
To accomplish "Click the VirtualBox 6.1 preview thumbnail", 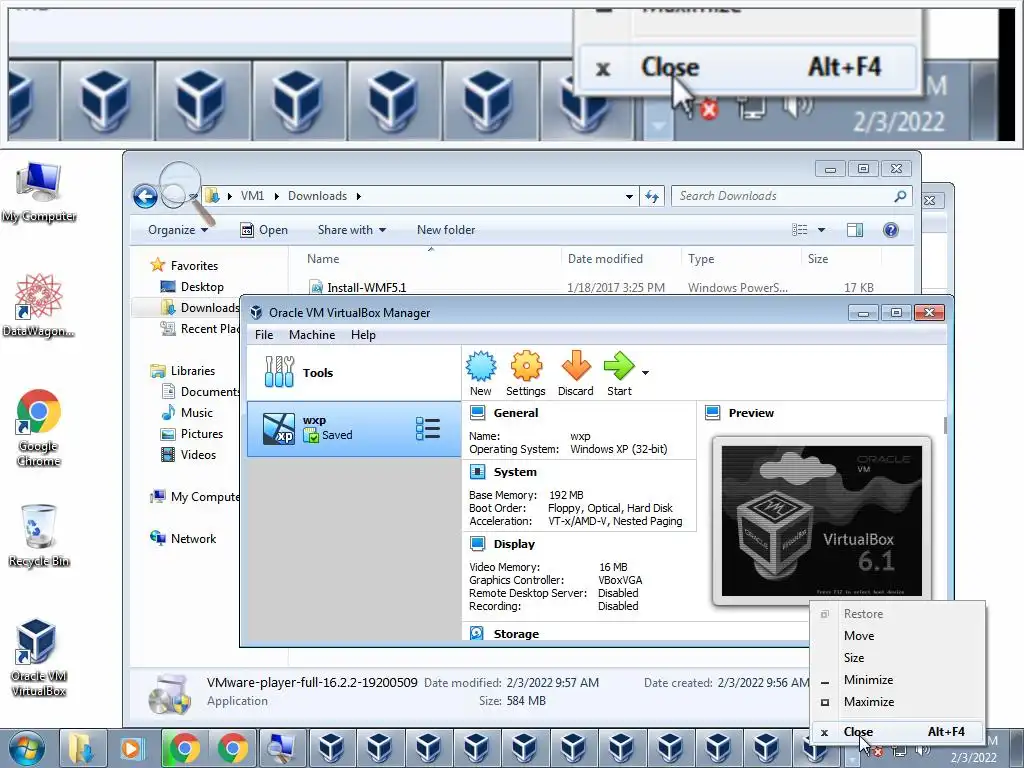I will click(x=822, y=520).
